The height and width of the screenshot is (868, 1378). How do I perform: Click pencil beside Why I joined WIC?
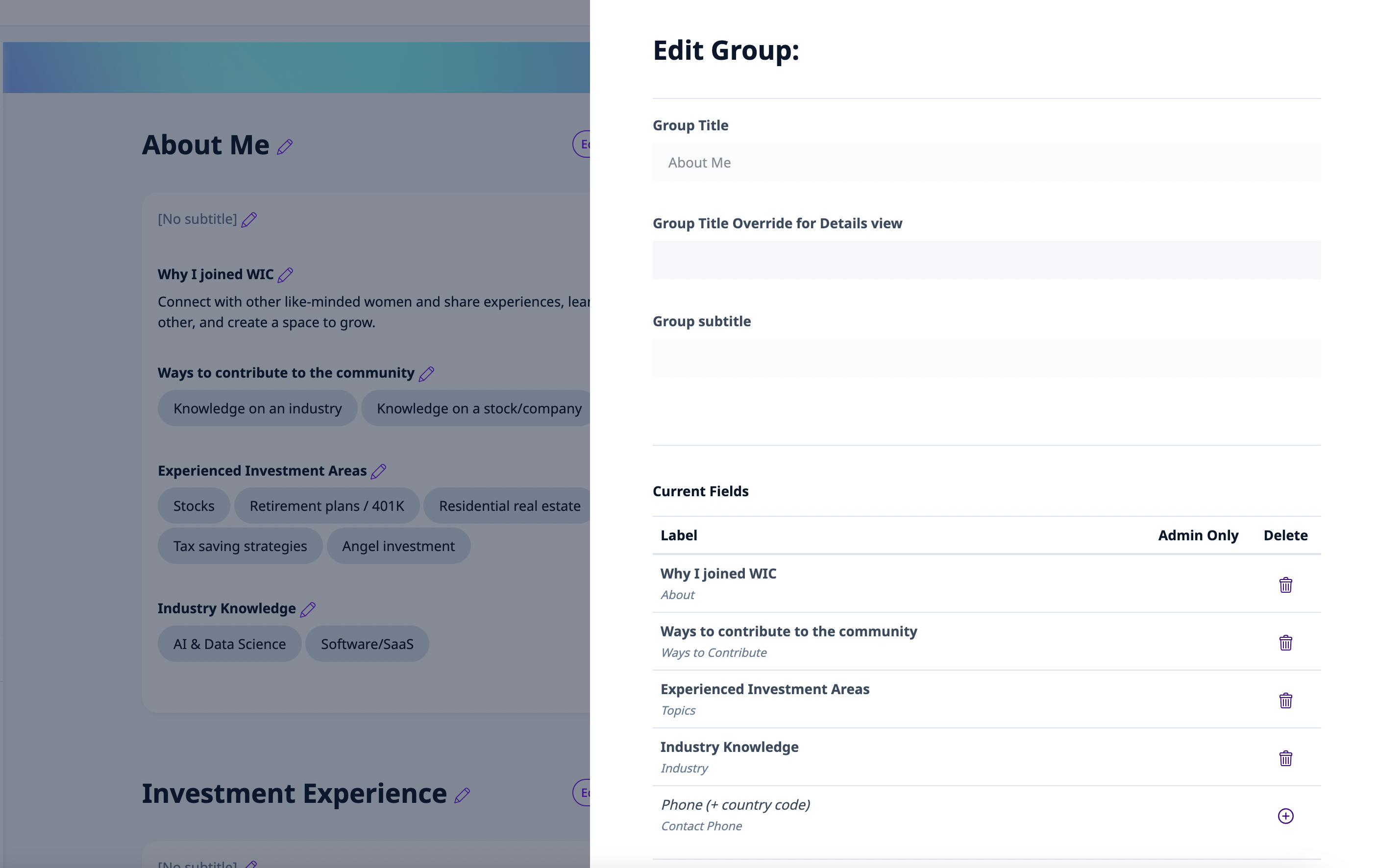(285, 275)
